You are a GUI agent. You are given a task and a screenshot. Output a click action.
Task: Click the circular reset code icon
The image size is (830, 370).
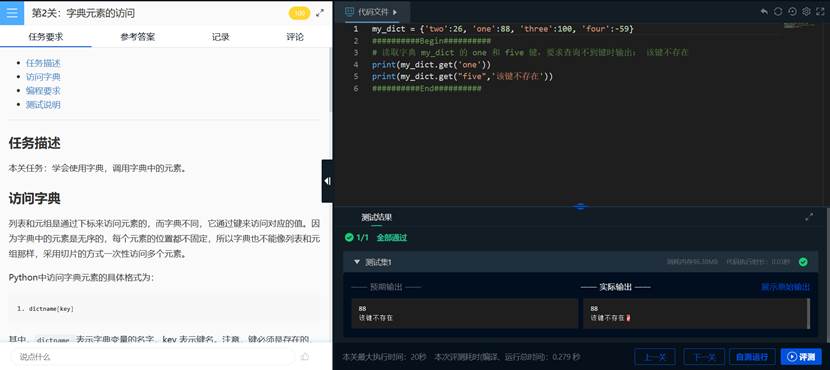778,12
